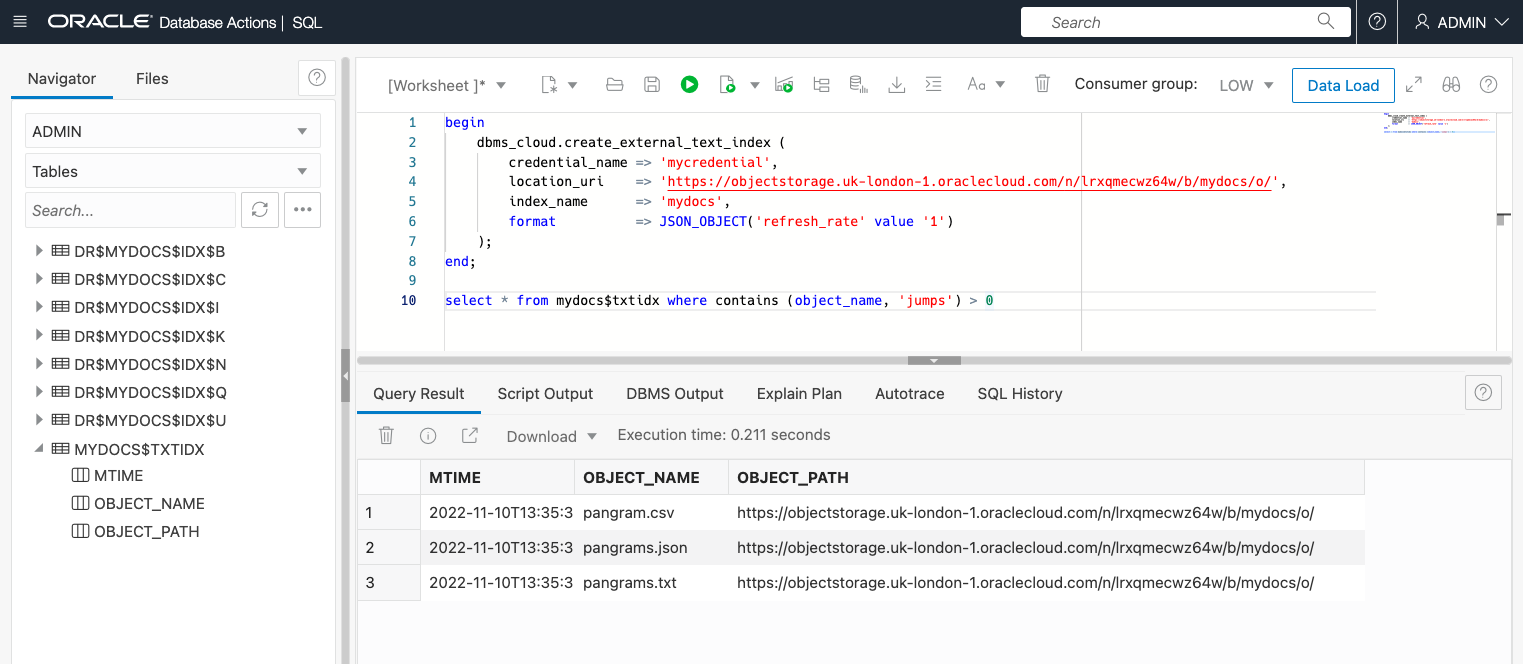This screenshot has height=664, width=1523.
Task: Run the script using the Run Script icon
Action: pyautogui.click(x=730, y=84)
